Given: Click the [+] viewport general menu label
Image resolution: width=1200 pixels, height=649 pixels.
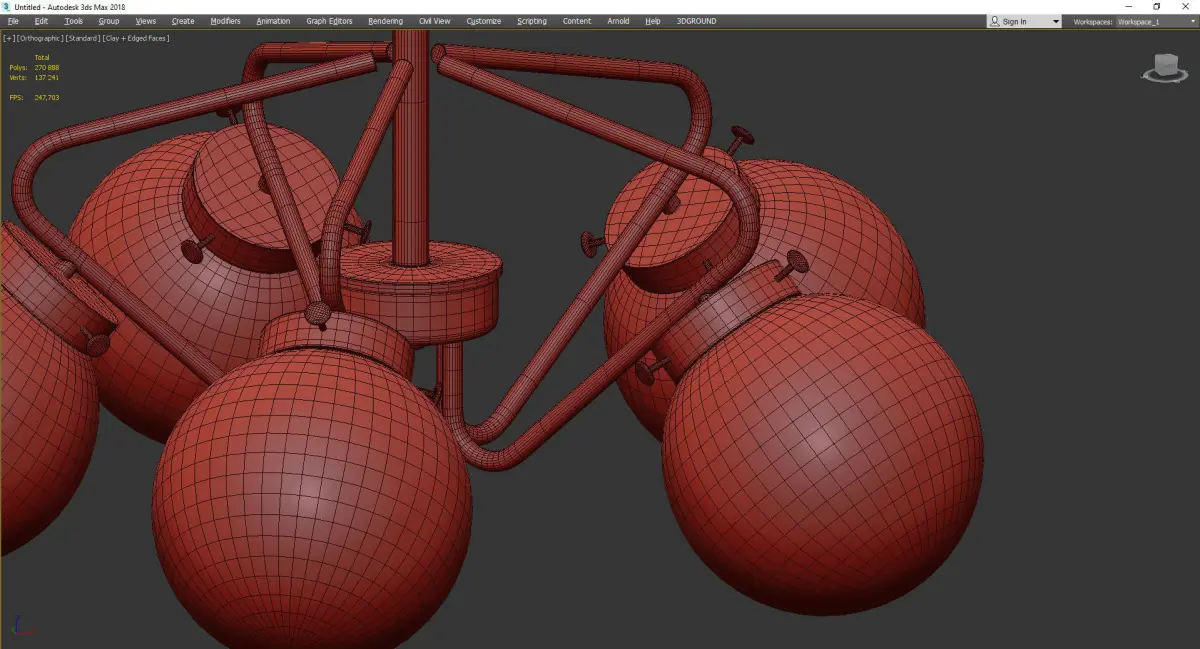Looking at the screenshot, I should tap(9, 38).
